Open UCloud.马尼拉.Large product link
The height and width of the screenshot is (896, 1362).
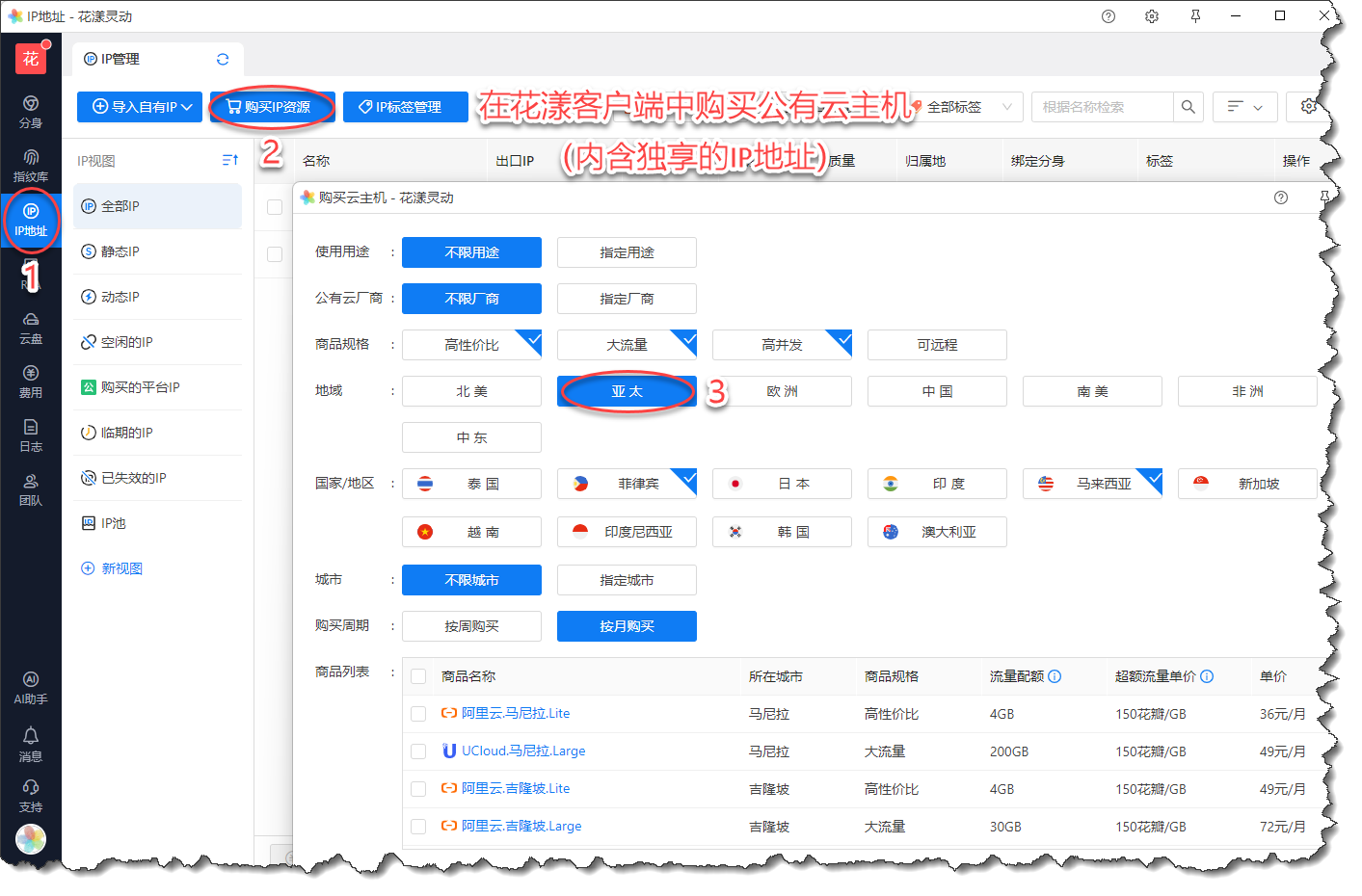(523, 751)
